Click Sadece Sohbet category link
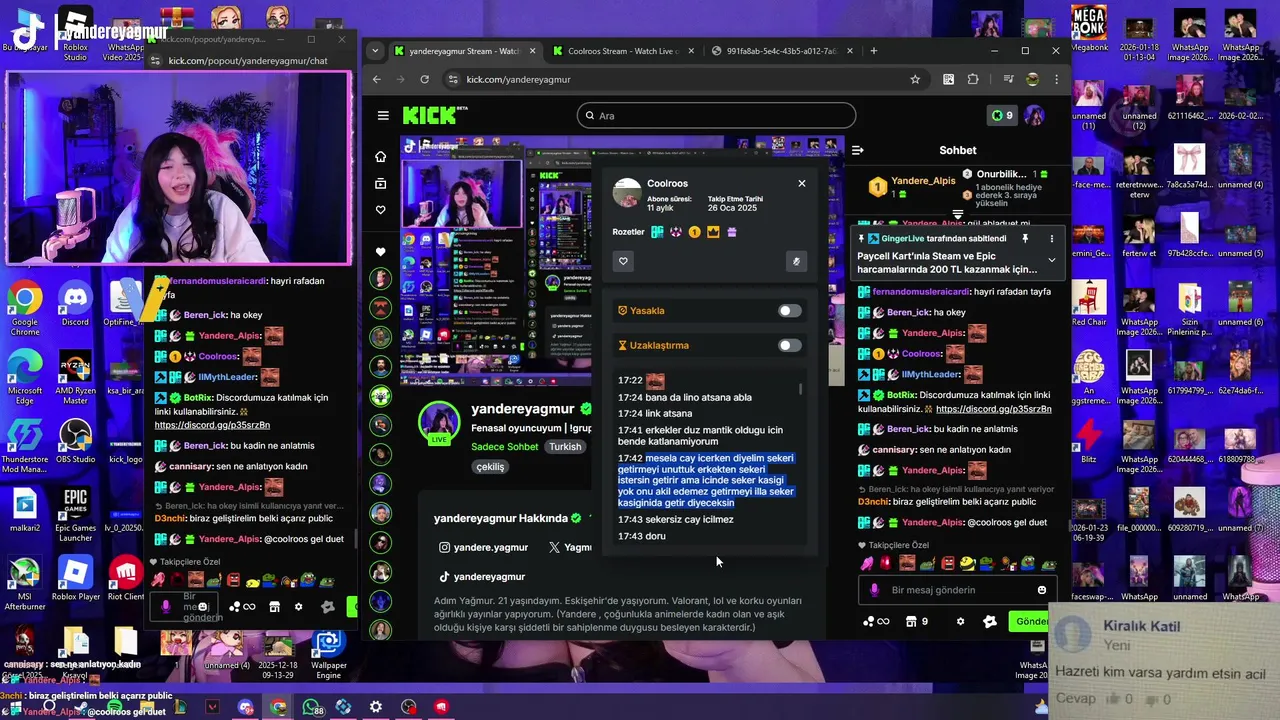The image size is (1280, 720). (505, 447)
